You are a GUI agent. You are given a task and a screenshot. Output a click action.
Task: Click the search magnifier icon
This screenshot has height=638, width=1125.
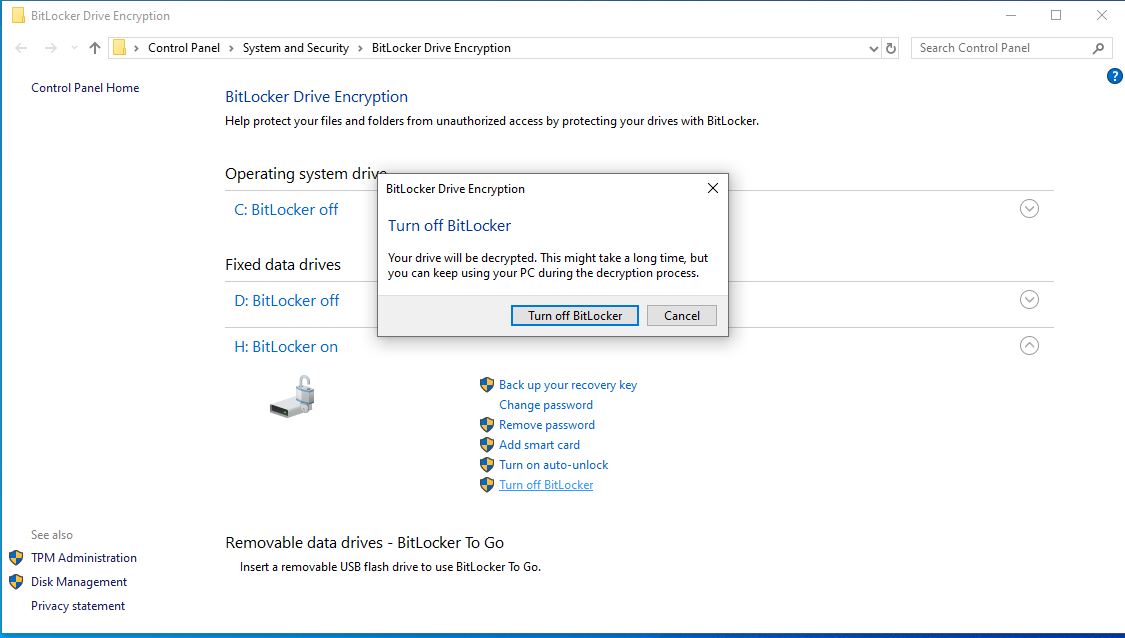point(1098,48)
